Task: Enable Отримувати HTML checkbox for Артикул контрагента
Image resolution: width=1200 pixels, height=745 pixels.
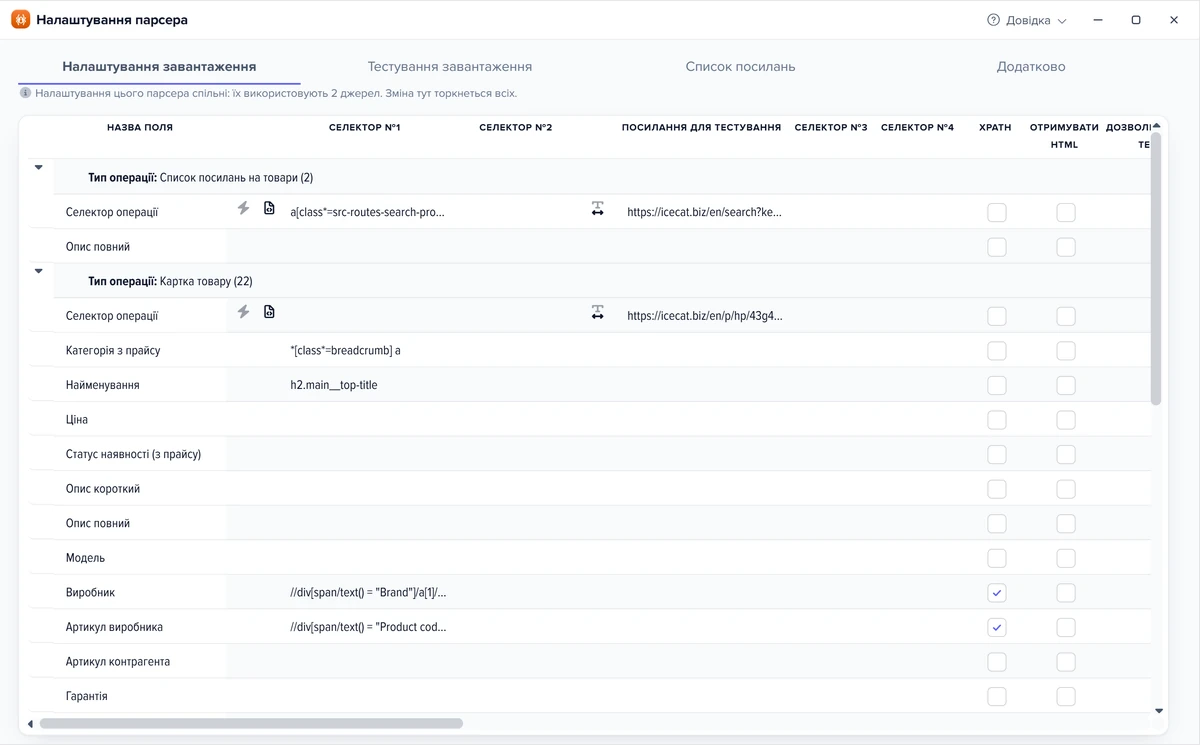Action: click(x=1066, y=662)
